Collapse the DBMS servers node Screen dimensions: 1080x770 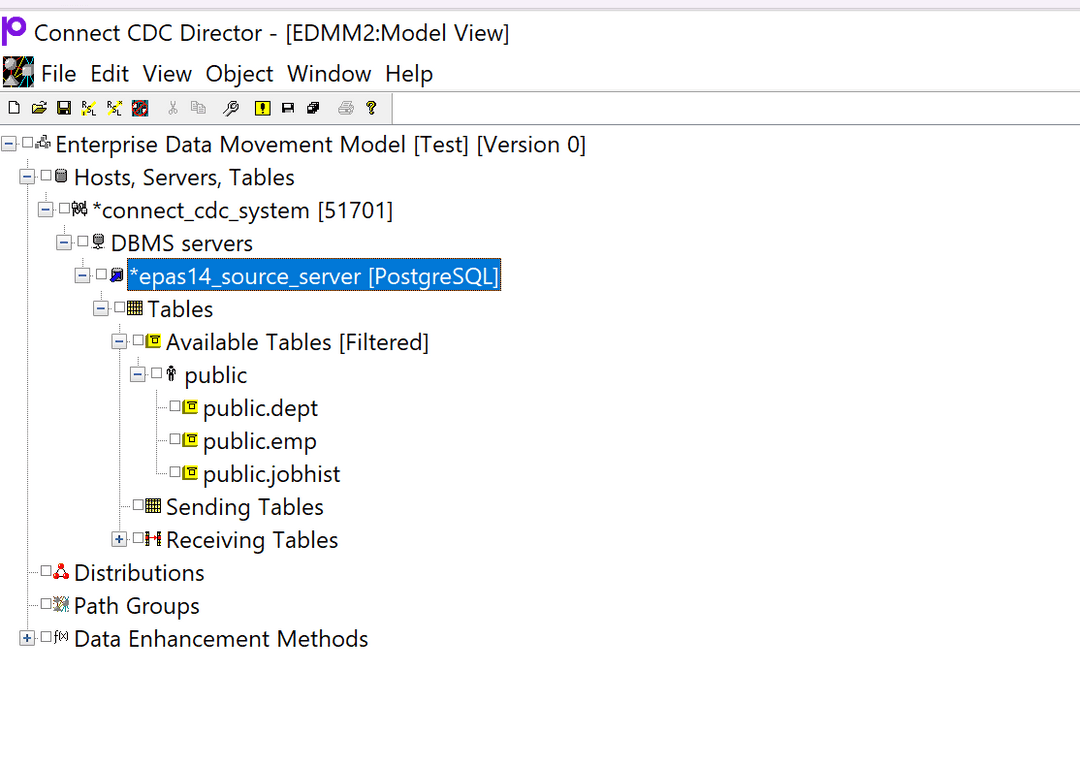(64, 242)
